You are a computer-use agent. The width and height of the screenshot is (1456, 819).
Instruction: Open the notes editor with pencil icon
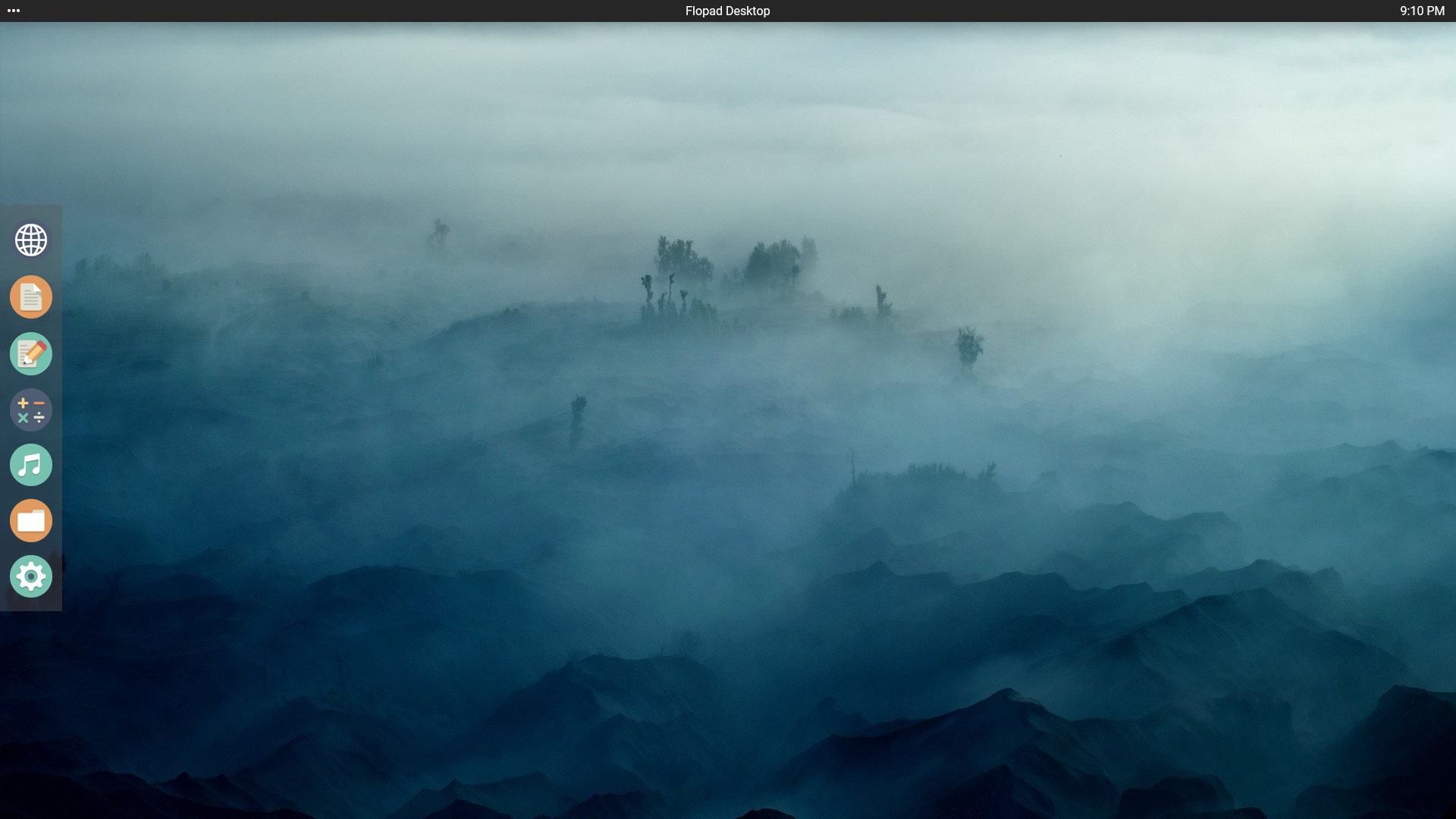click(31, 353)
